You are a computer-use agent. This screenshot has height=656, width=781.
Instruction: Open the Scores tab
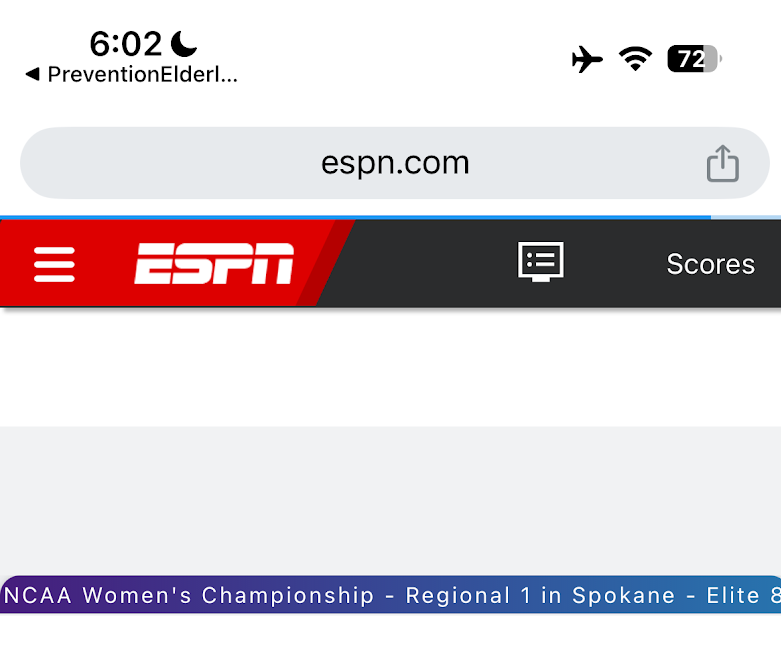coord(710,264)
